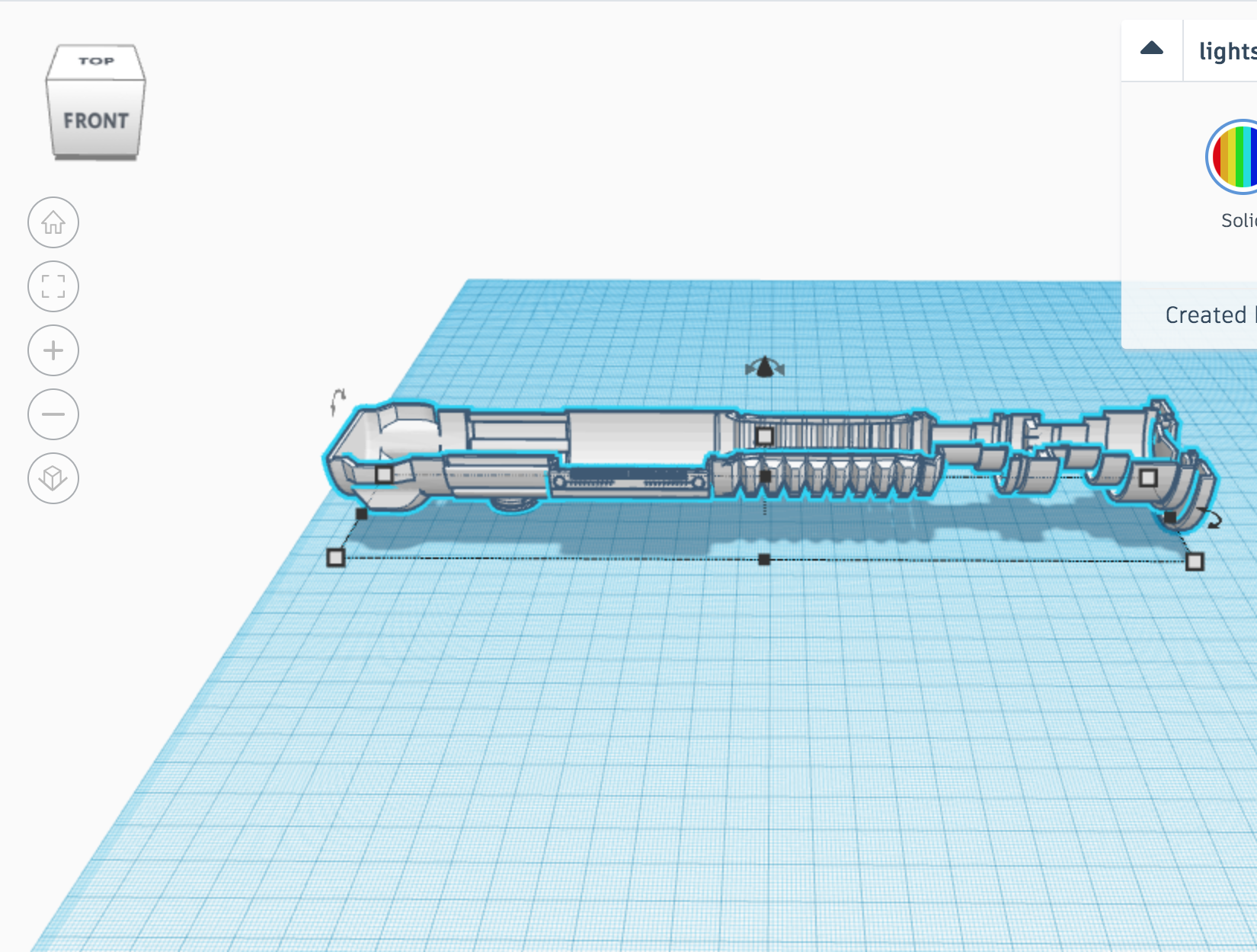
Task: Click the Home view button
Action: [53, 222]
